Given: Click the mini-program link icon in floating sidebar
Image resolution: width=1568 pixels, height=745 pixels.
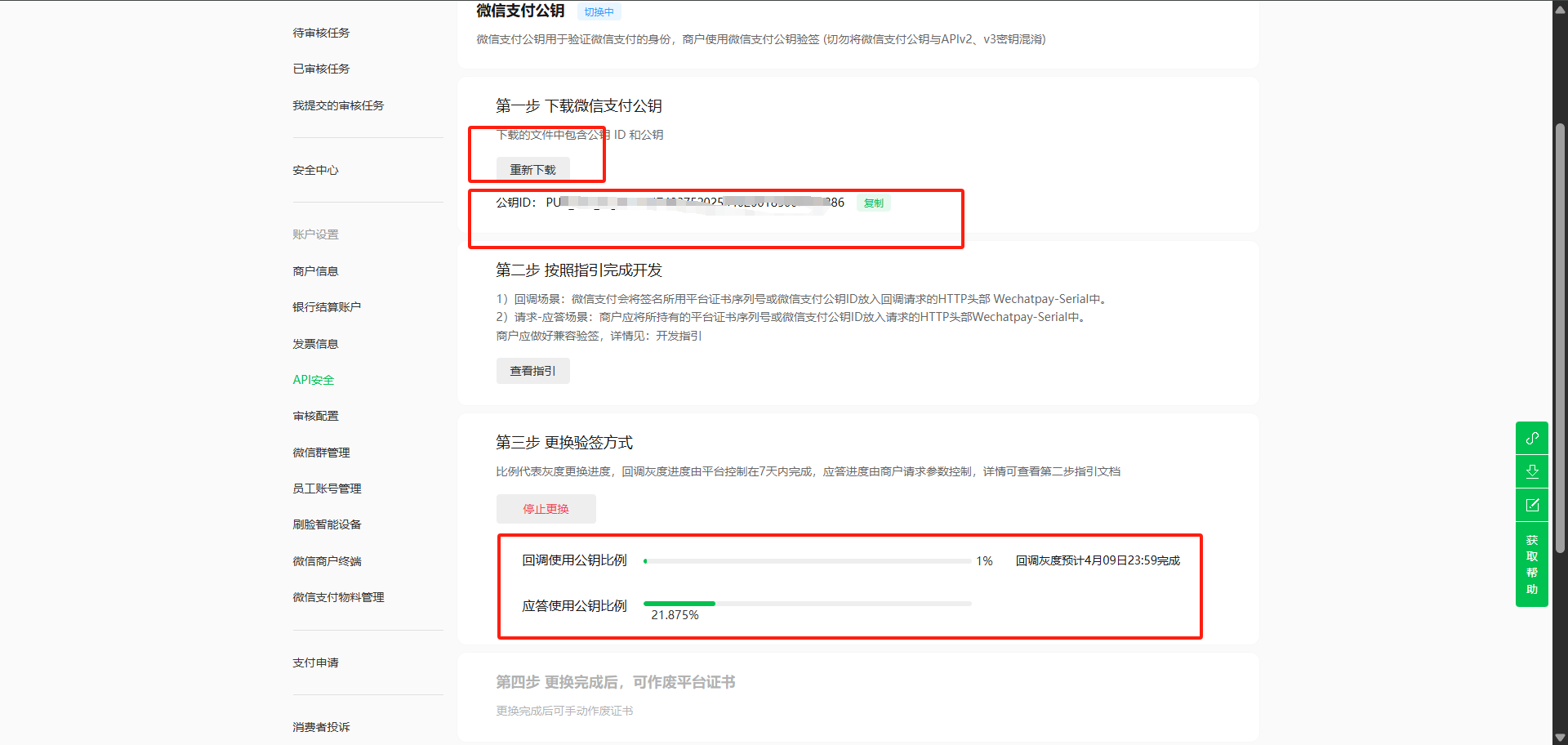Looking at the screenshot, I should pyautogui.click(x=1532, y=438).
